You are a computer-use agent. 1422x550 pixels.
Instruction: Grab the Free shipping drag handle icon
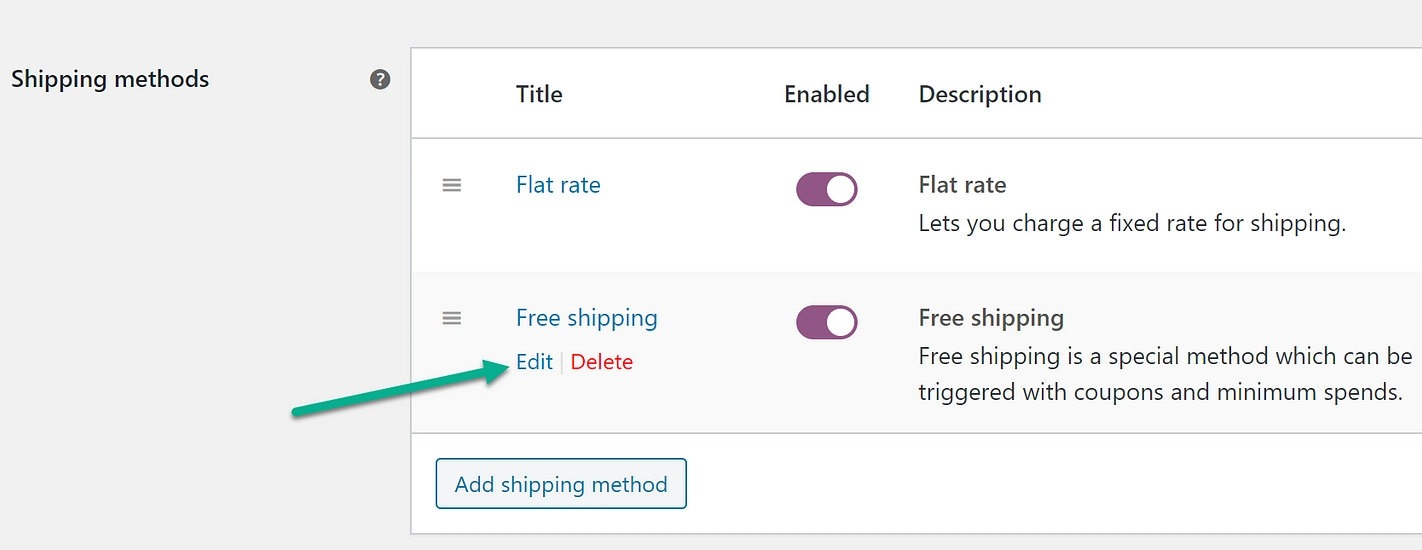(x=452, y=318)
